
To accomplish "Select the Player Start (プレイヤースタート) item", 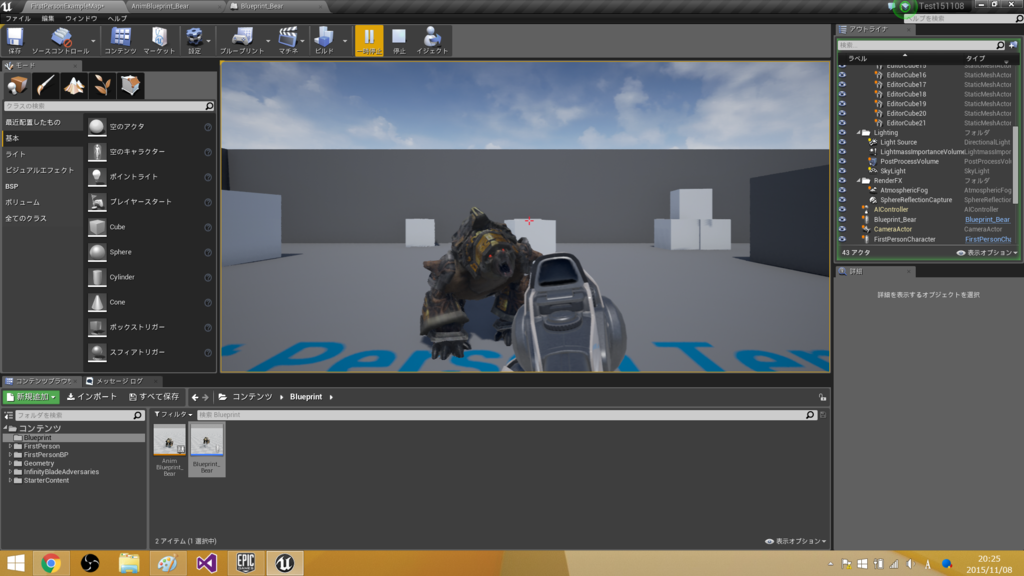I will coord(150,202).
